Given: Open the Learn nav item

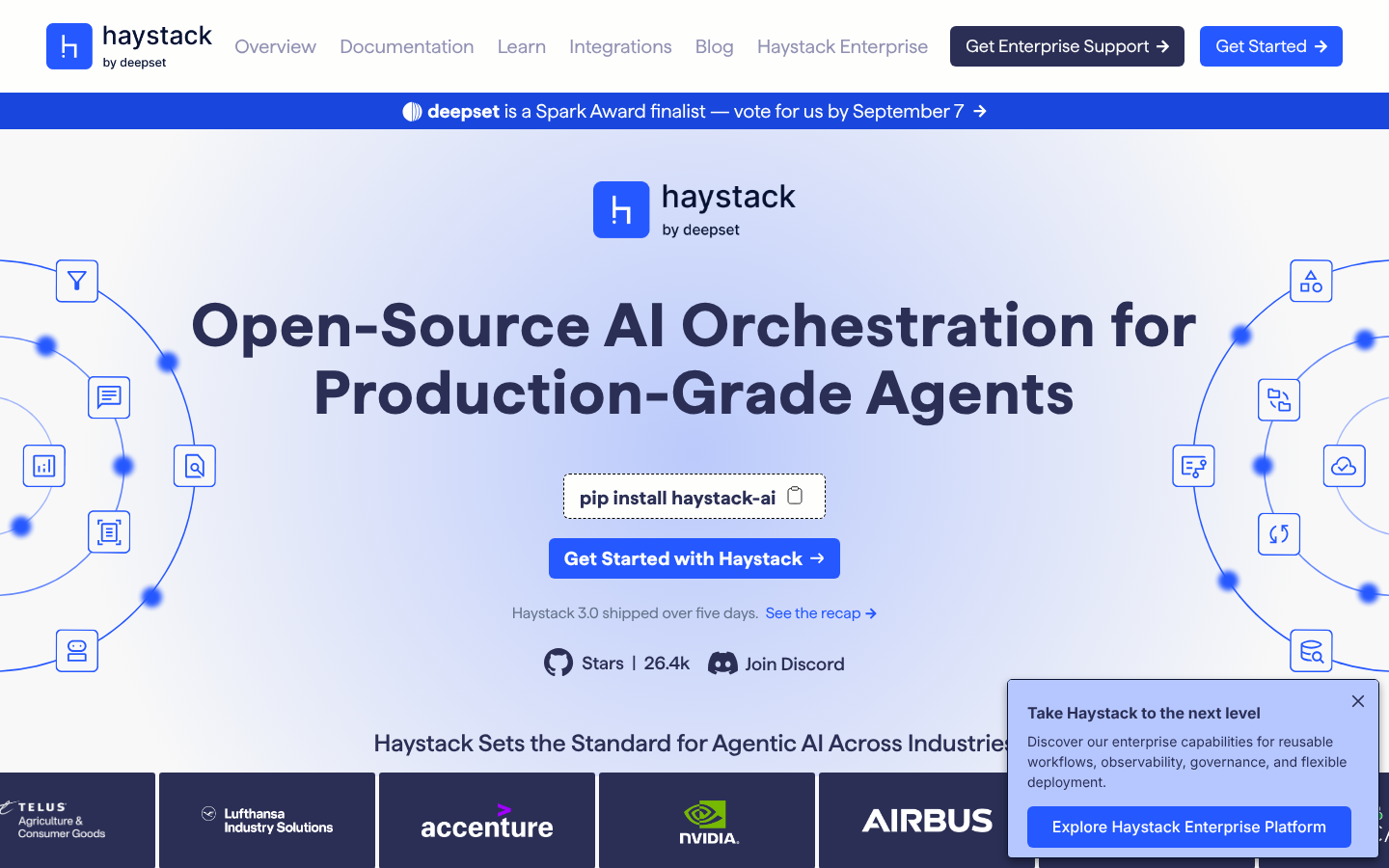Looking at the screenshot, I should pyautogui.click(x=521, y=46).
